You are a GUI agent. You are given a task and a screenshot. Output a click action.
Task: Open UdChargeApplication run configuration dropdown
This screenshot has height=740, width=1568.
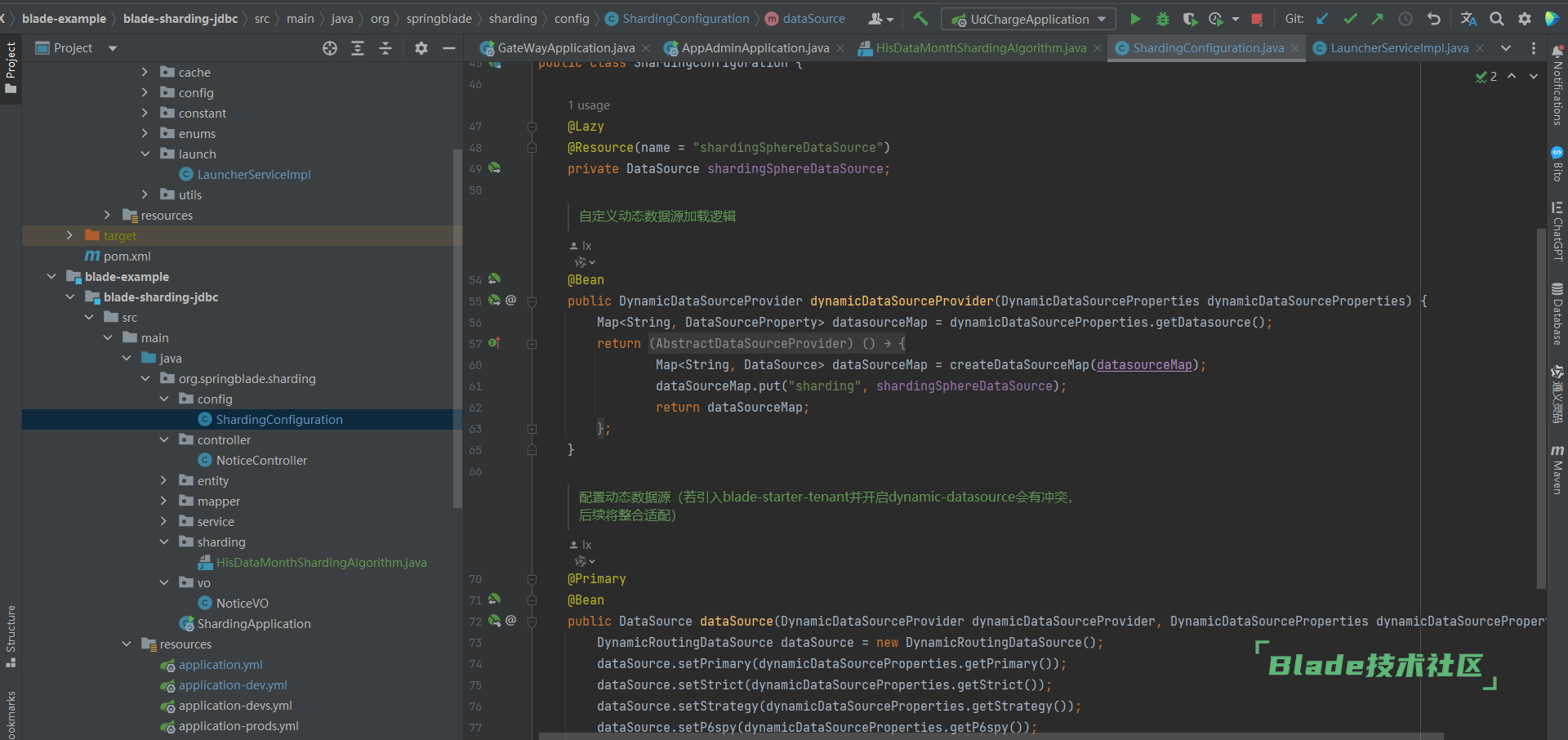click(x=1028, y=19)
